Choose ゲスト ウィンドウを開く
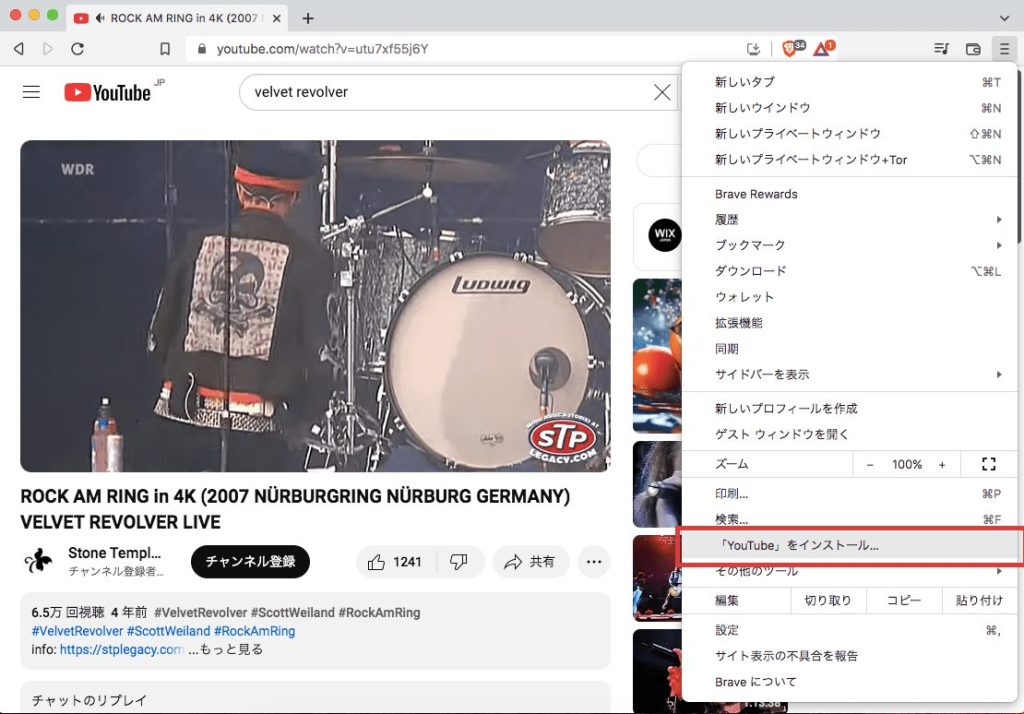The height and width of the screenshot is (714, 1024). click(849, 434)
